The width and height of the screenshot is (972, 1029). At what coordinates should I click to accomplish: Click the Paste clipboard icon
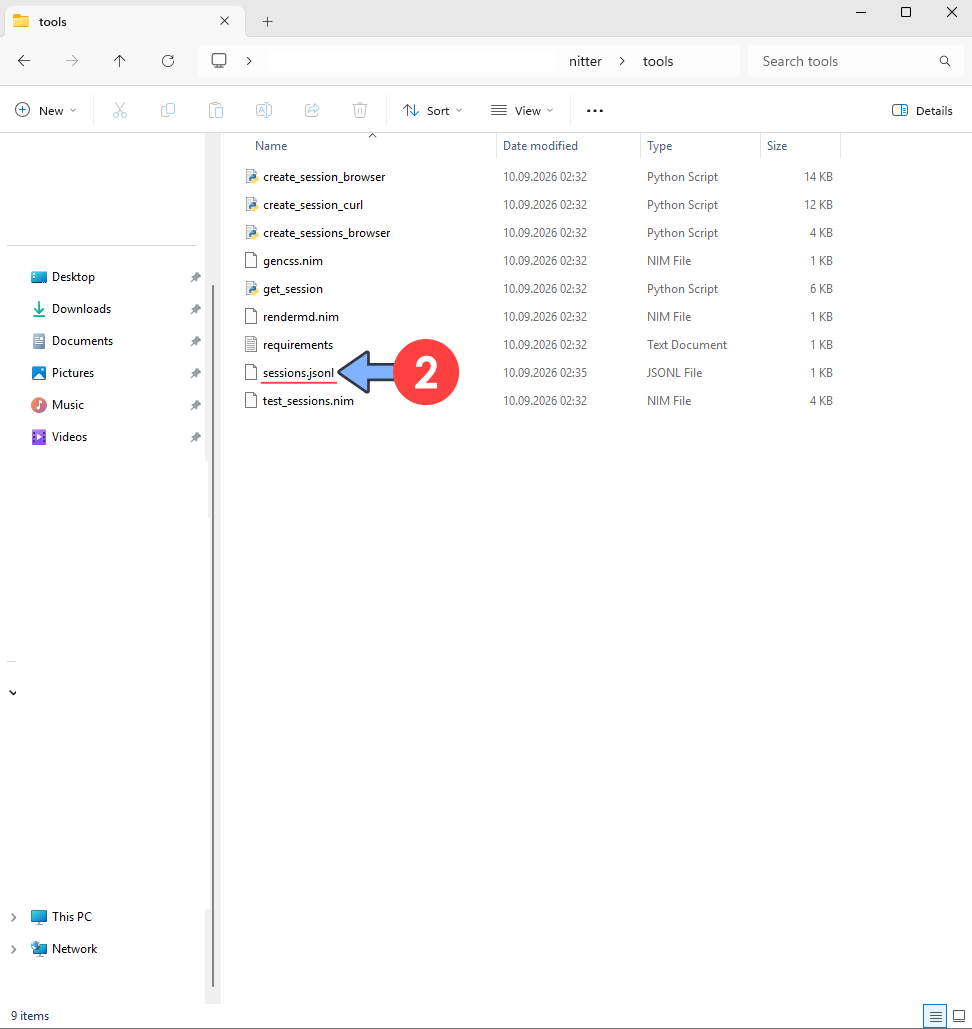pos(216,110)
